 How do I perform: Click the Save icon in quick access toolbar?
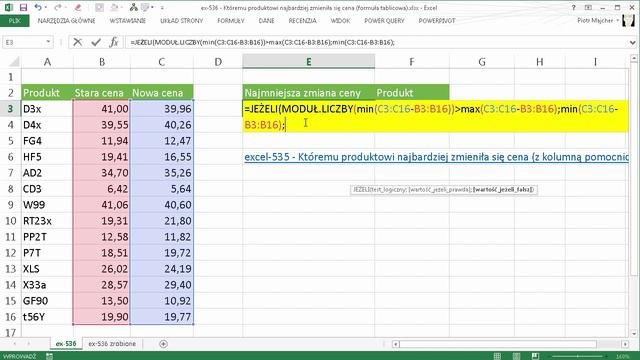(23, 7)
